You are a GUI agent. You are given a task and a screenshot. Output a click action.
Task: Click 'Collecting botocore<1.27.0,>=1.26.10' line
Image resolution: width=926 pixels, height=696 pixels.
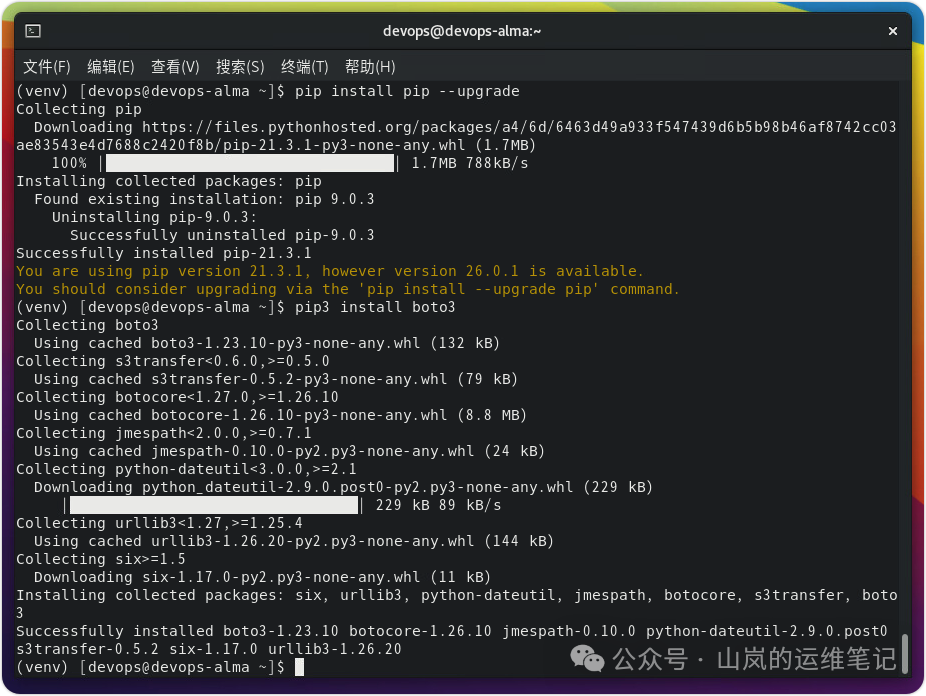click(x=177, y=397)
